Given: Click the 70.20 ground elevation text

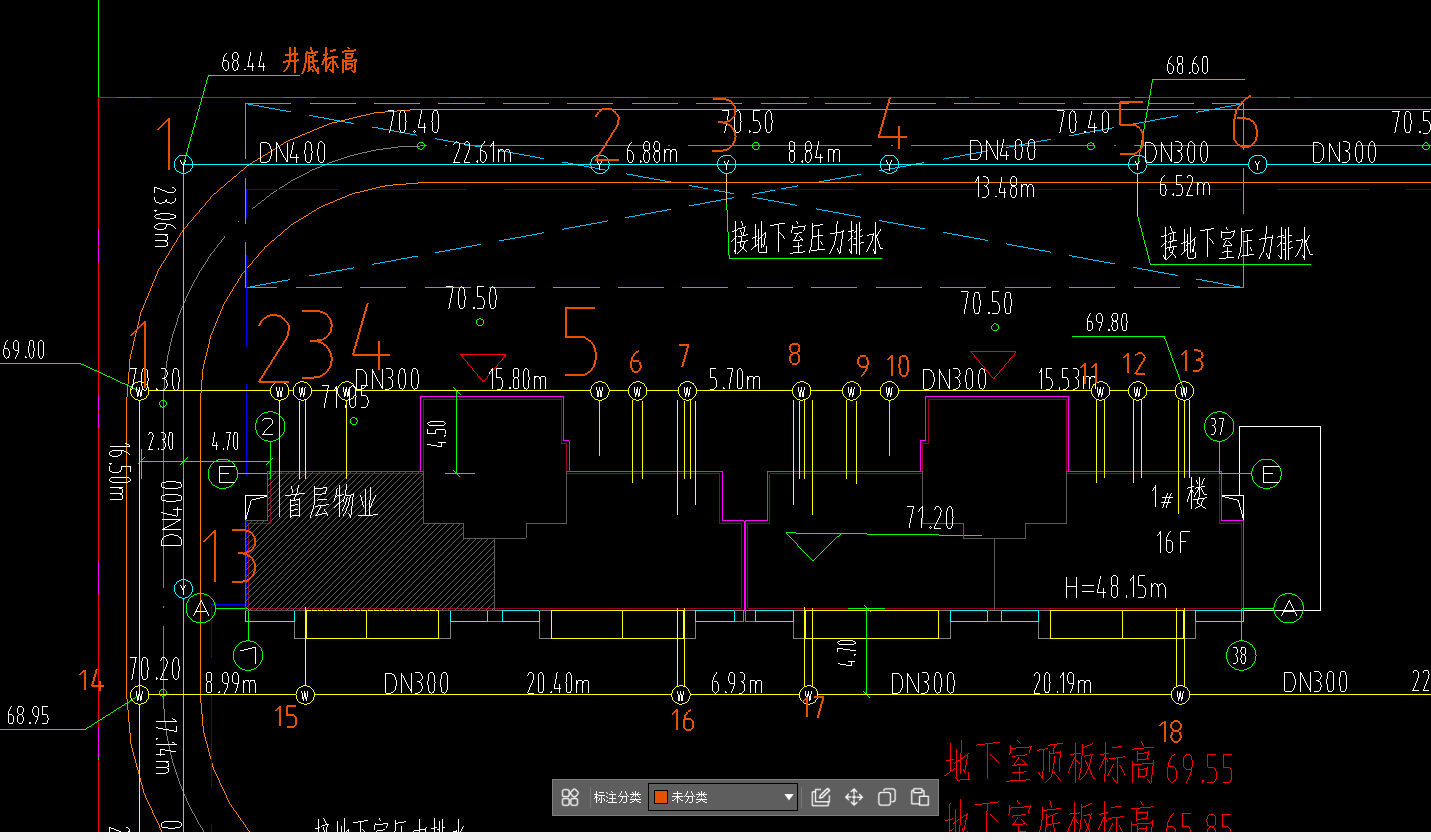Looking at the screenshot, I should 154,670.
